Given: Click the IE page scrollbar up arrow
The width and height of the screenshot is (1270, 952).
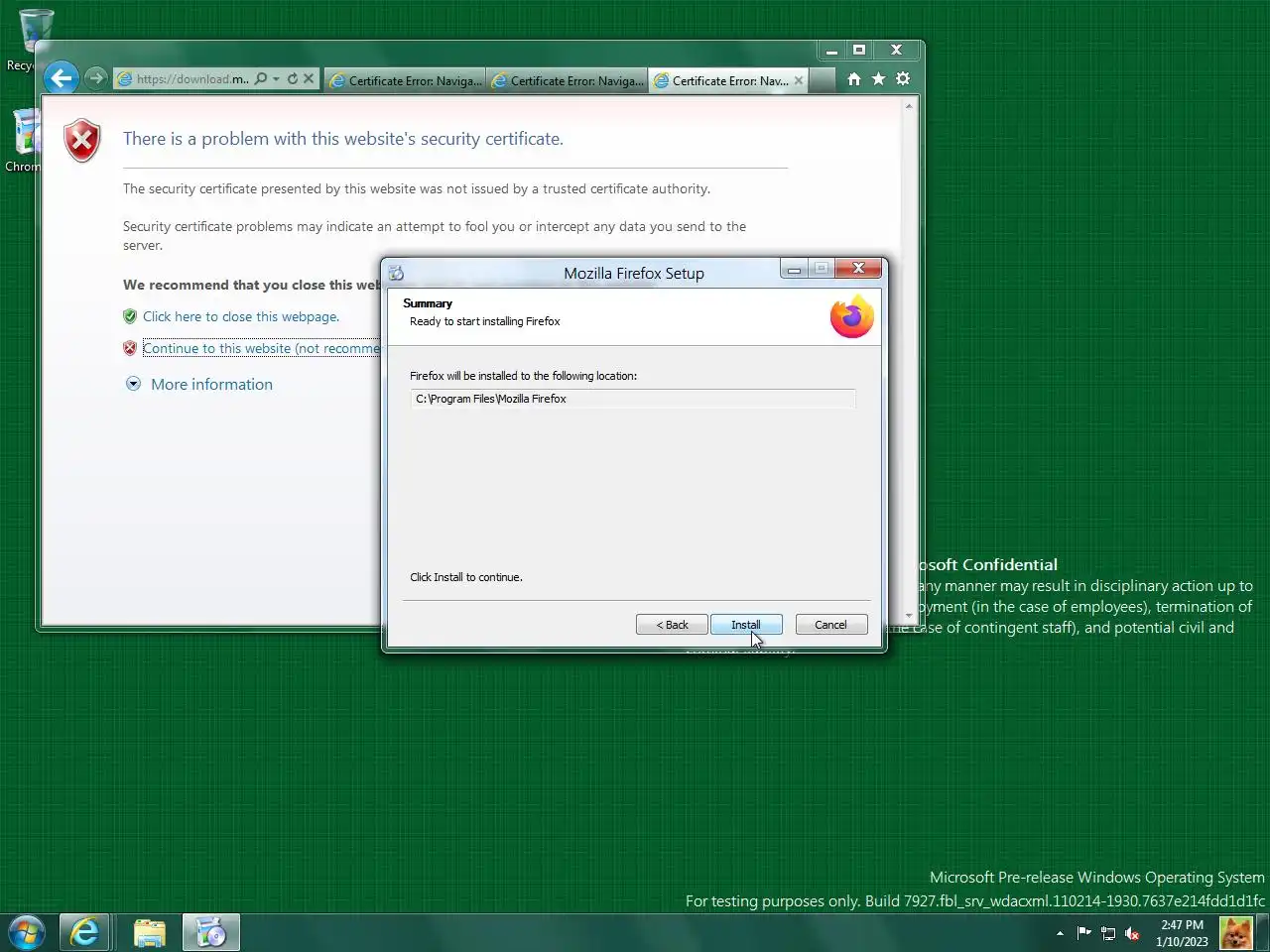Looking at the screenshot, I should pyautogui.click(x=909, y=106).
